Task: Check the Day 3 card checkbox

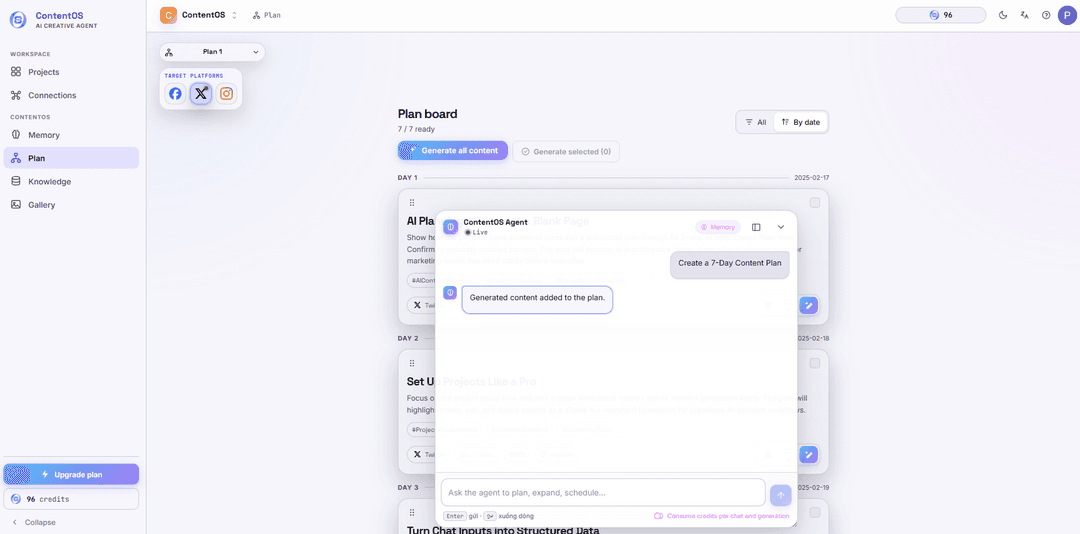Action: [815, 513]
